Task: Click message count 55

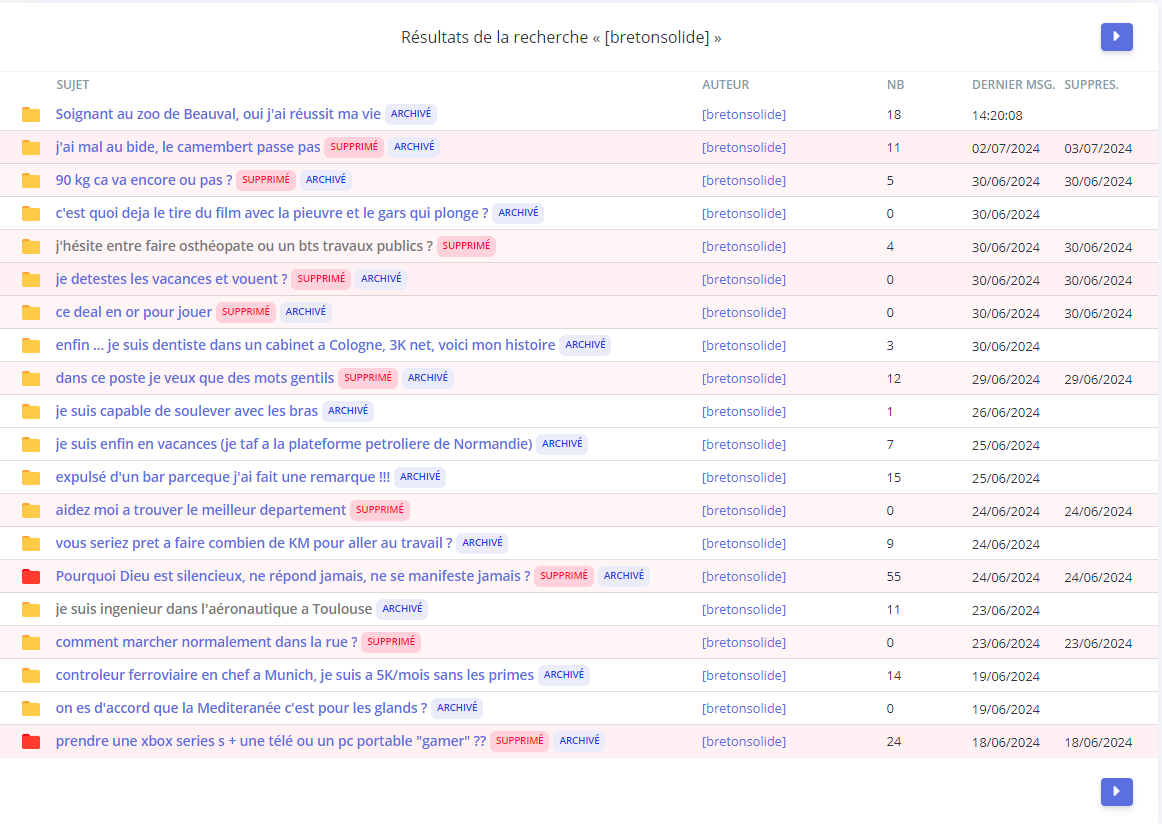Action: [894, 577]
